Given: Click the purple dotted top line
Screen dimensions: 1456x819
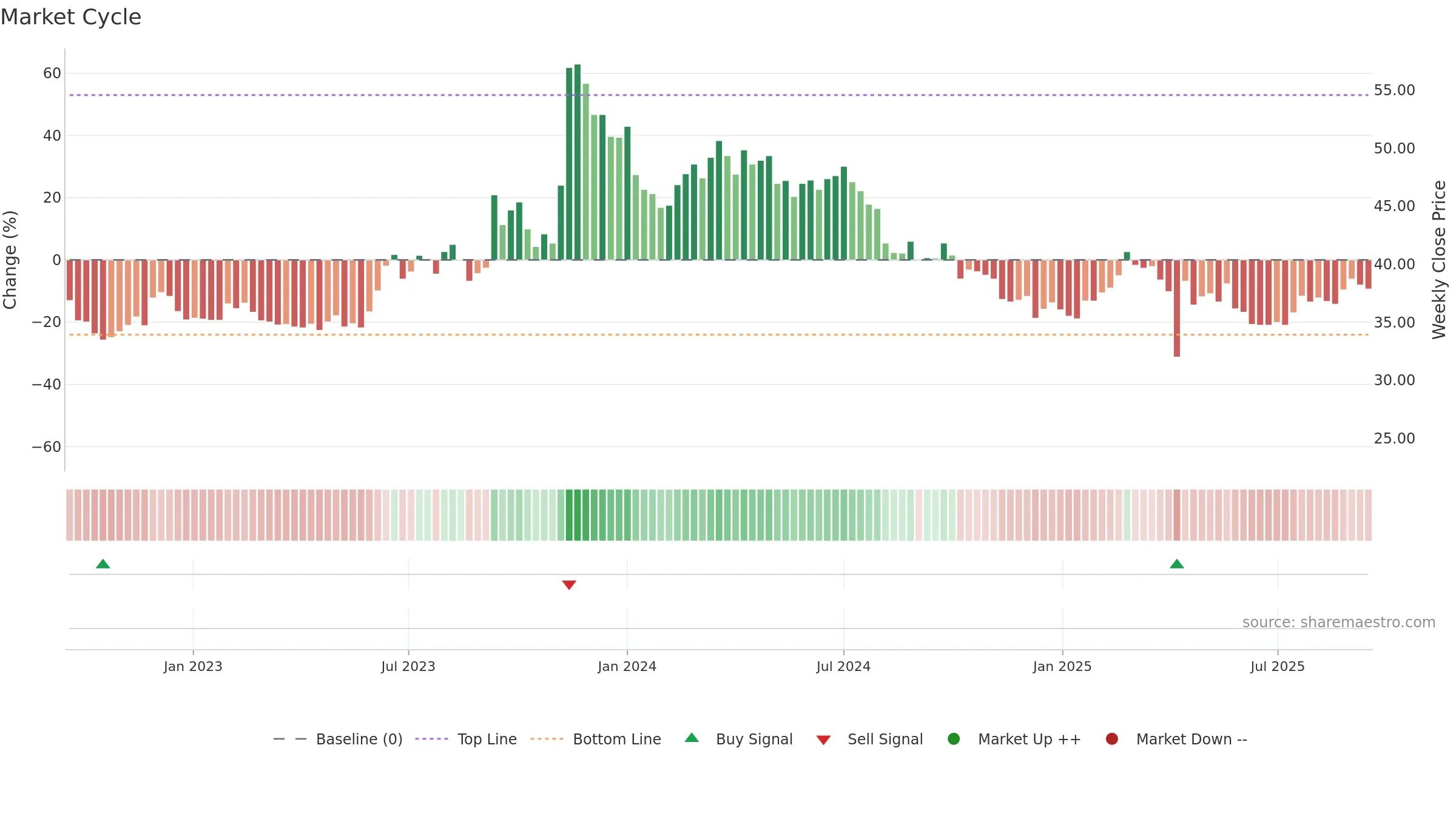Looking at the screenshot, I should (719, 95).
